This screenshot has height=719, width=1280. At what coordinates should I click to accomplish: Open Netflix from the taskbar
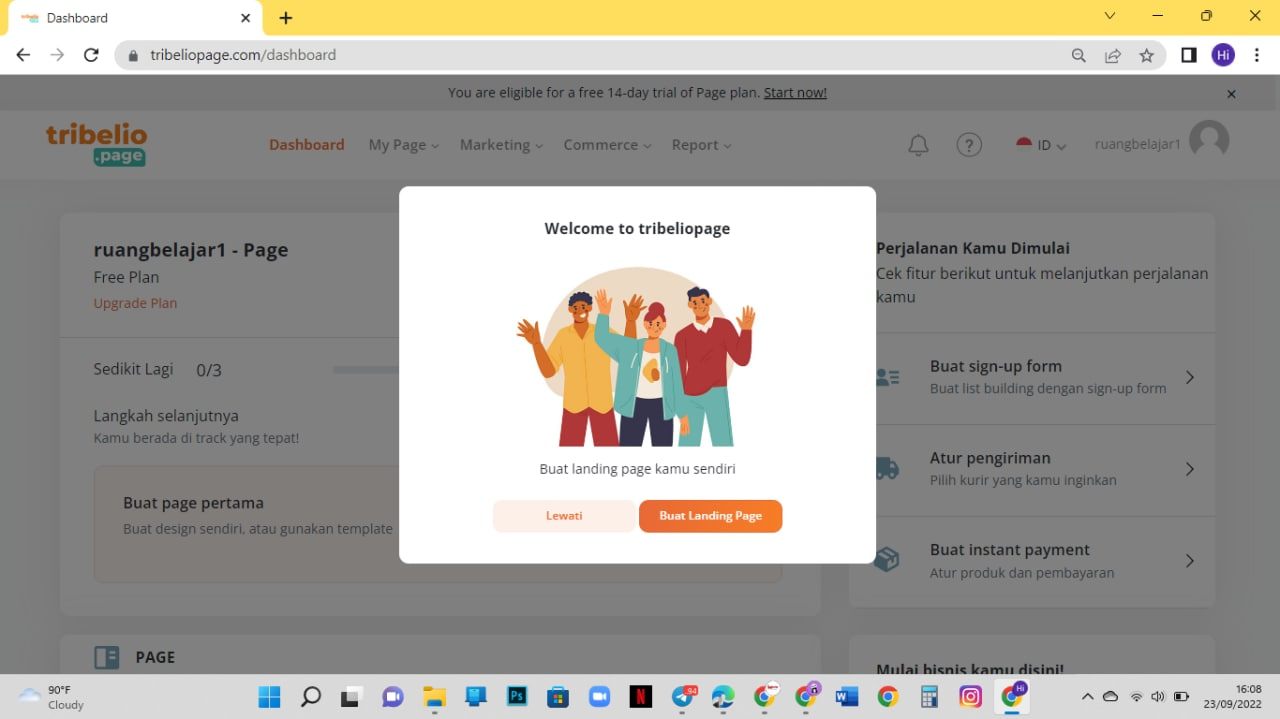(x=641, y=697)
